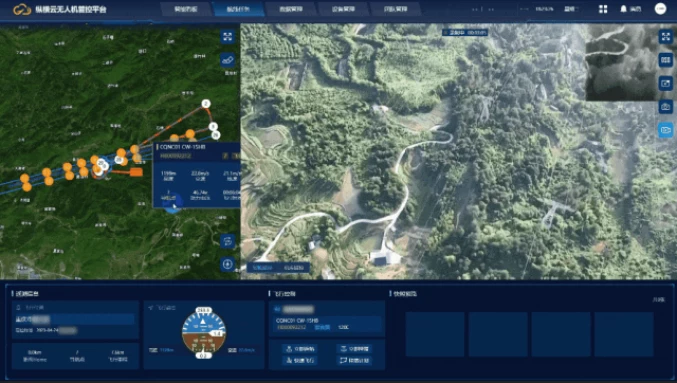Image resolution: width=677 pixels, height=383 pixels.
Task: Click the lower-right route plan button
Action: pyautogui.click(x=354, y=360)
